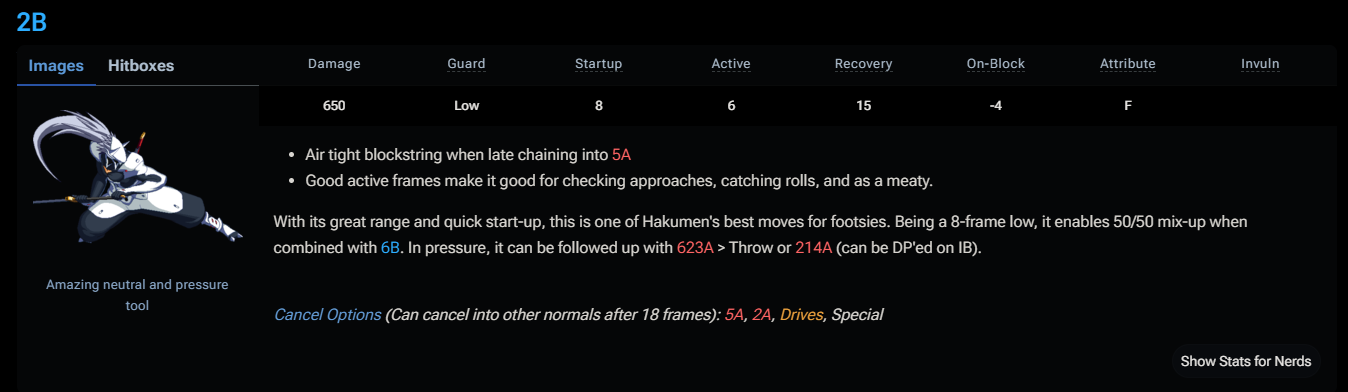The height and width of the screenshot is (392, 1348).
Task: Open the blue 6B move link
Action: pos(391,248)
